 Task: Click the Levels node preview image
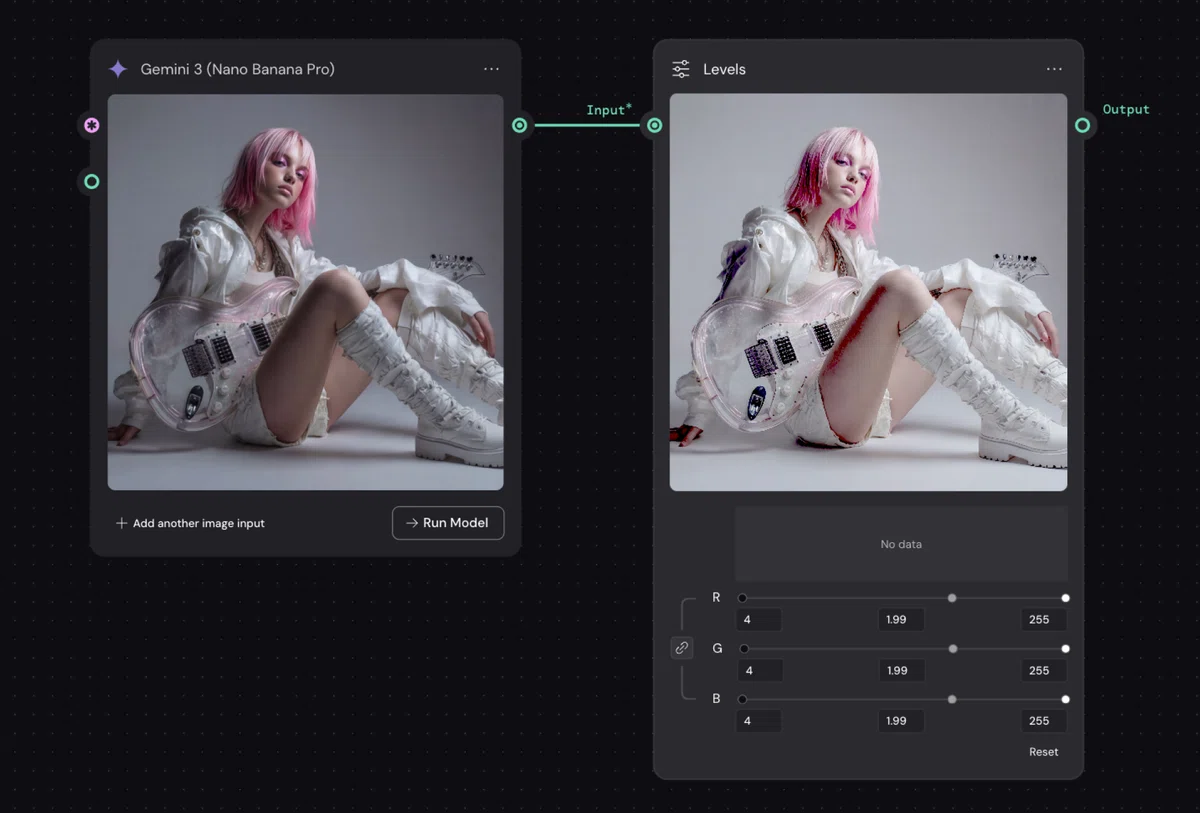click(868, 292)
